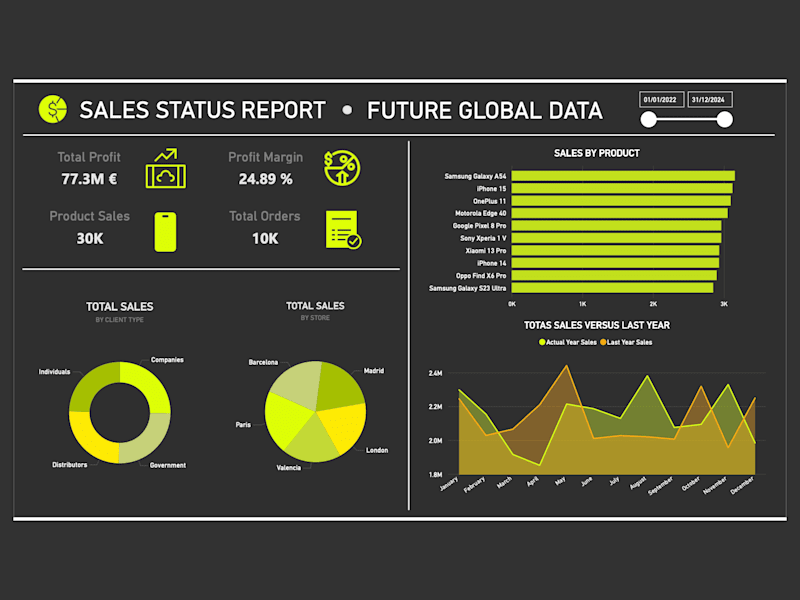Click the right handle of date slider

pyautogui.click(x=724, y=120)
